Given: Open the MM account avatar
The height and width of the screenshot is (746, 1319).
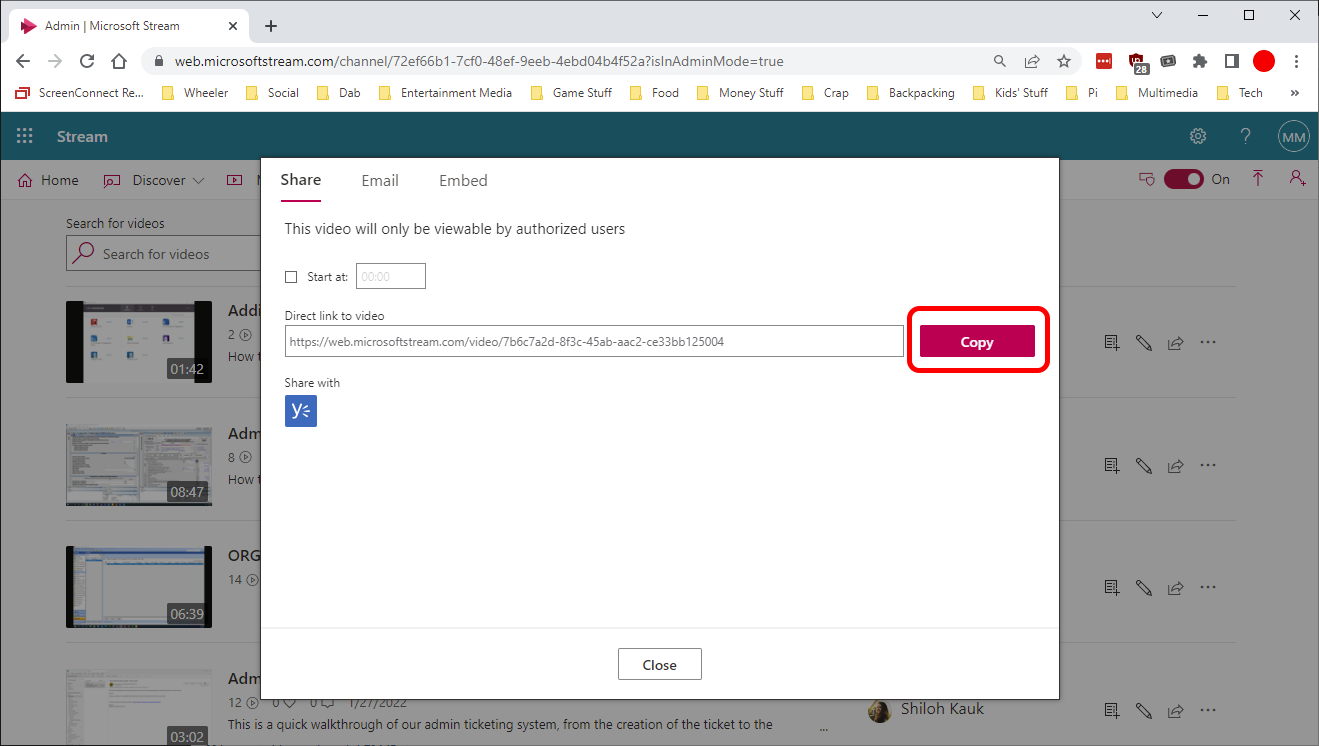Looking at the screenshot, I should 1294,137.
